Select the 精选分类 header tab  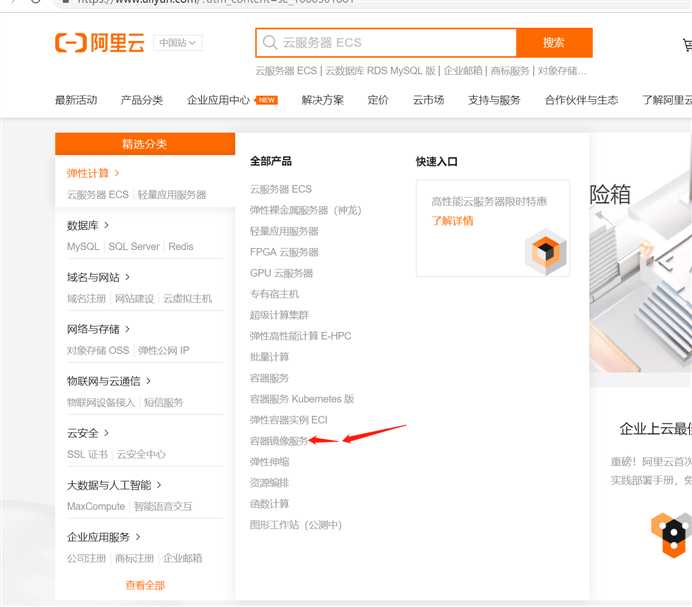click(145, 144)
